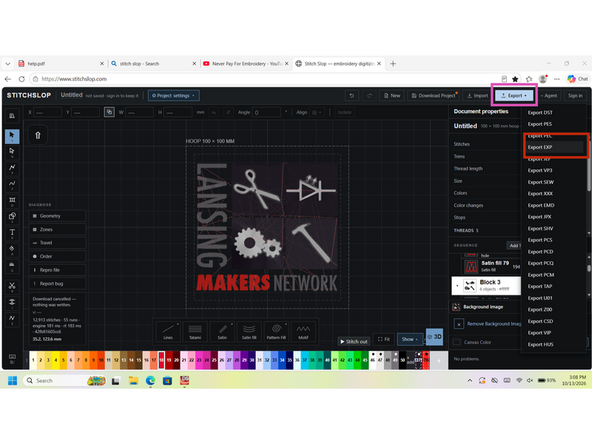592x444 pixels.
Task: Click the Background image panel icon
Action: 456,307
